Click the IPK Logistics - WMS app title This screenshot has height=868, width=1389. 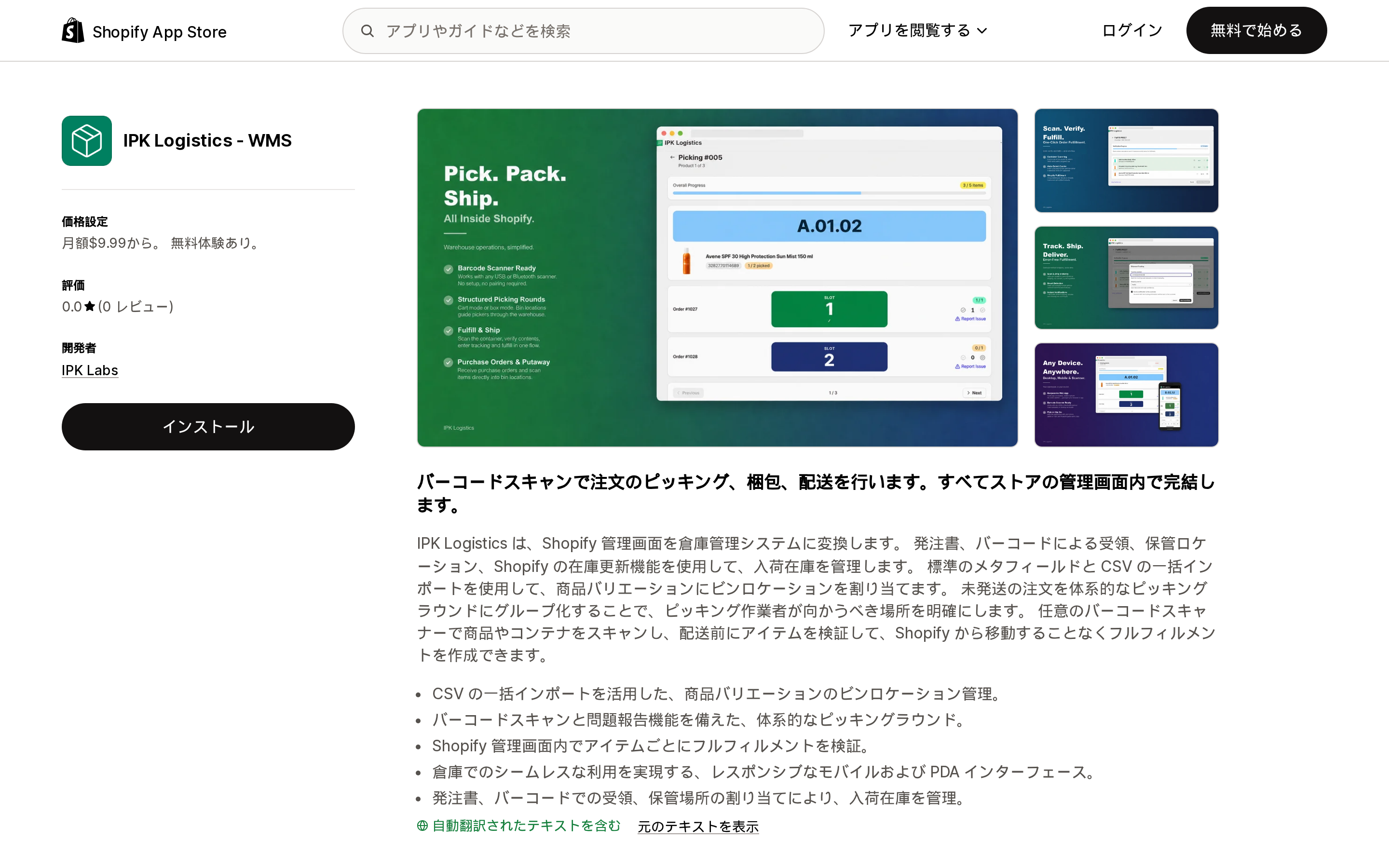(207, 141)
